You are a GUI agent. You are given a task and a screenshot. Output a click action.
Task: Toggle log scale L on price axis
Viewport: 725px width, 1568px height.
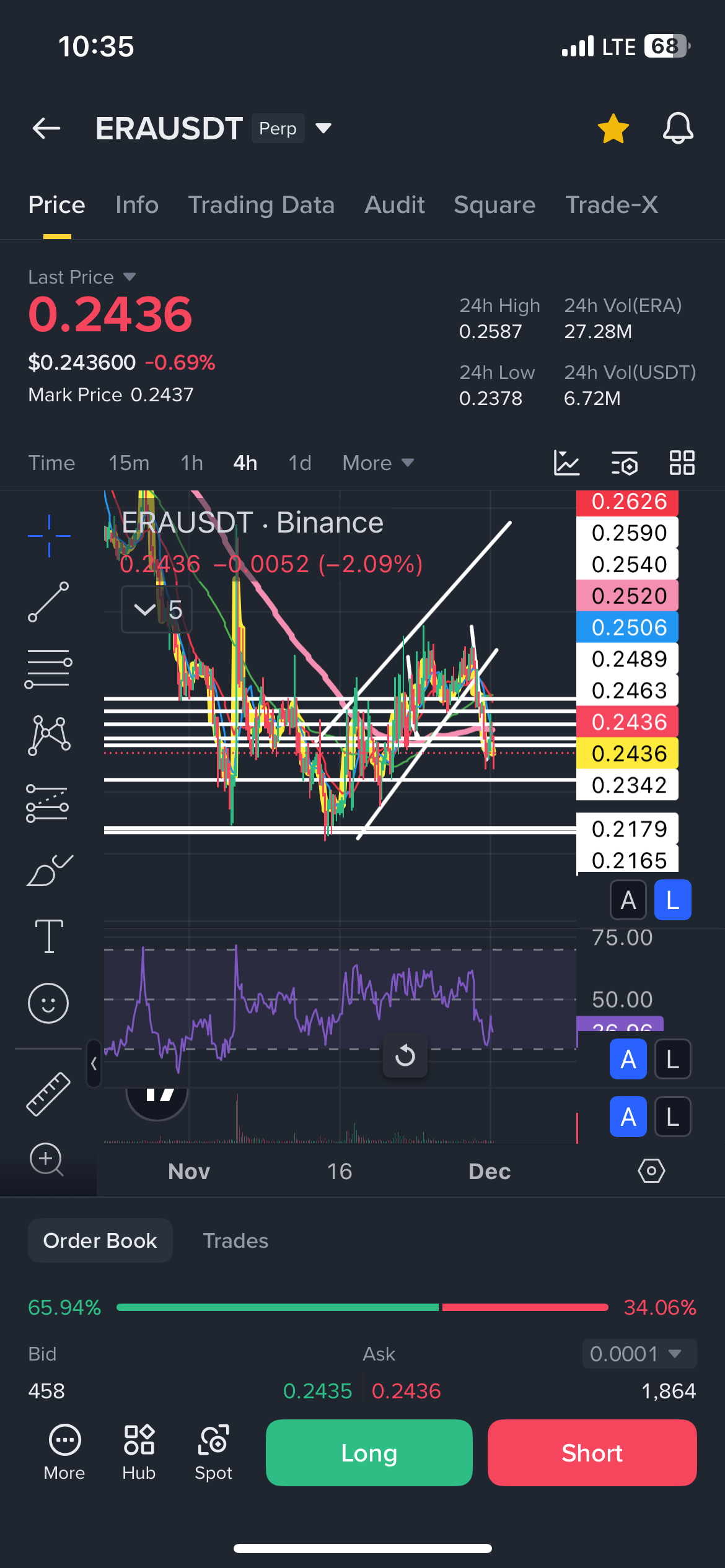click(x=673, y=900)
